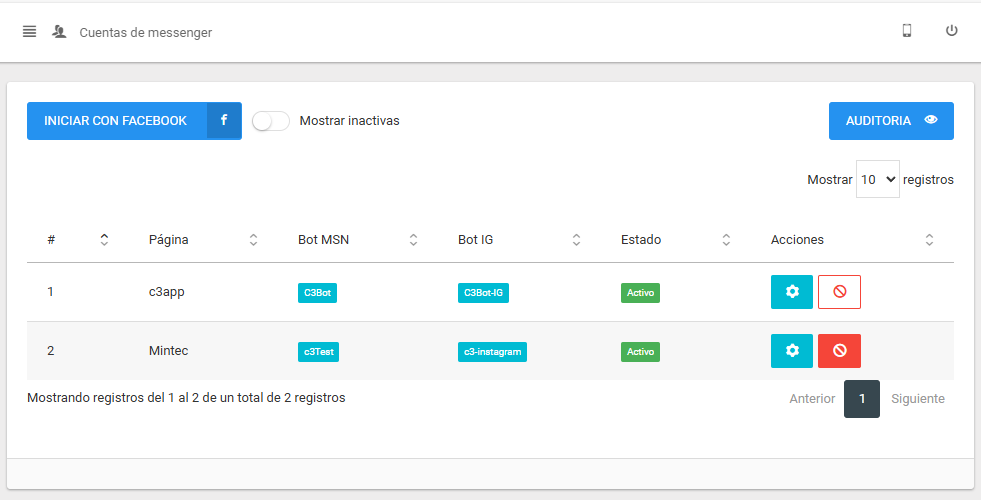Viewport: 981px width, 500px height.
Task: Click the mobile device icon in header
Action: pyautogui.click(x=907, y=31)
